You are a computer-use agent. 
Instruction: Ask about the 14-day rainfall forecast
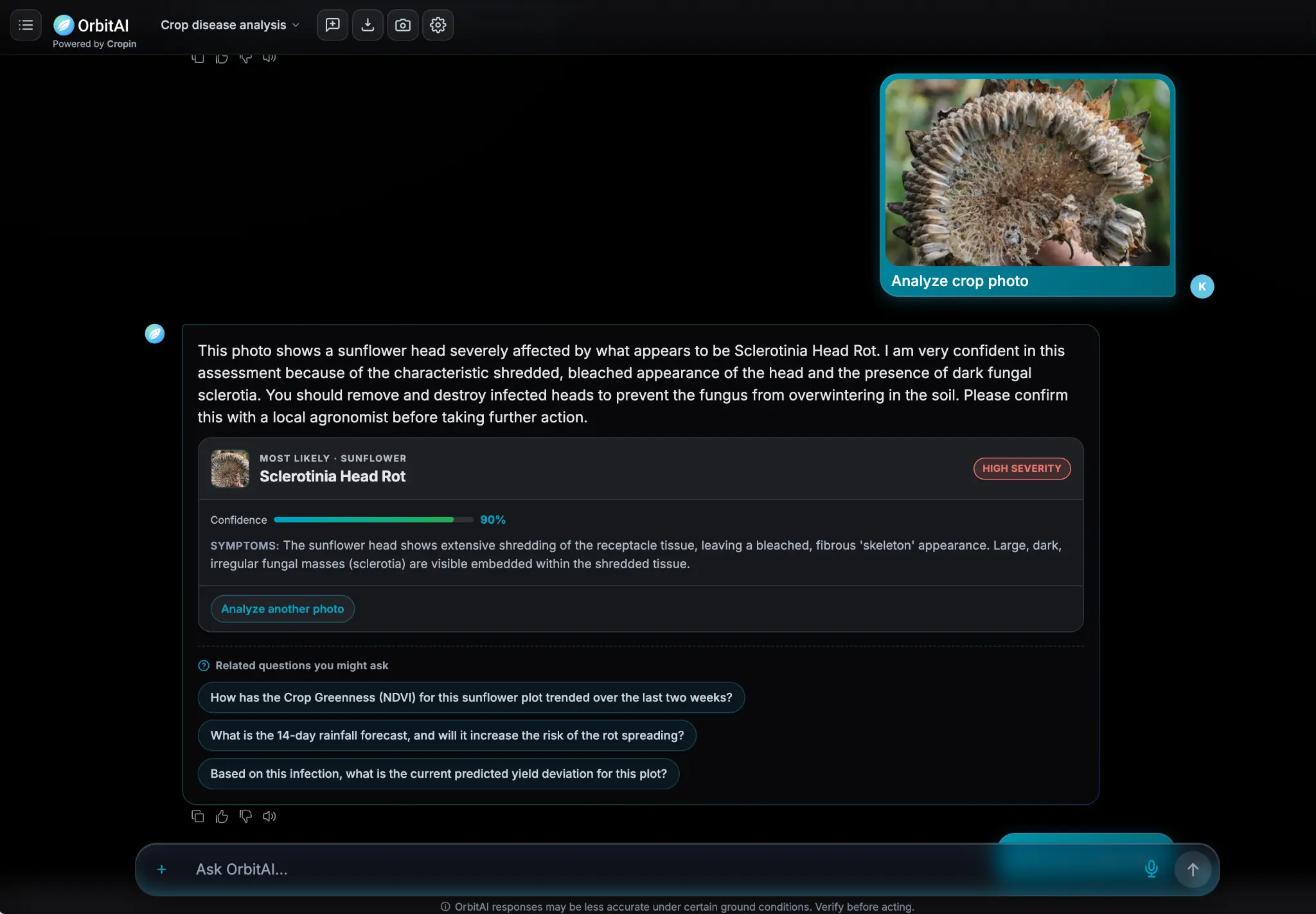click(x=447, y=735)
